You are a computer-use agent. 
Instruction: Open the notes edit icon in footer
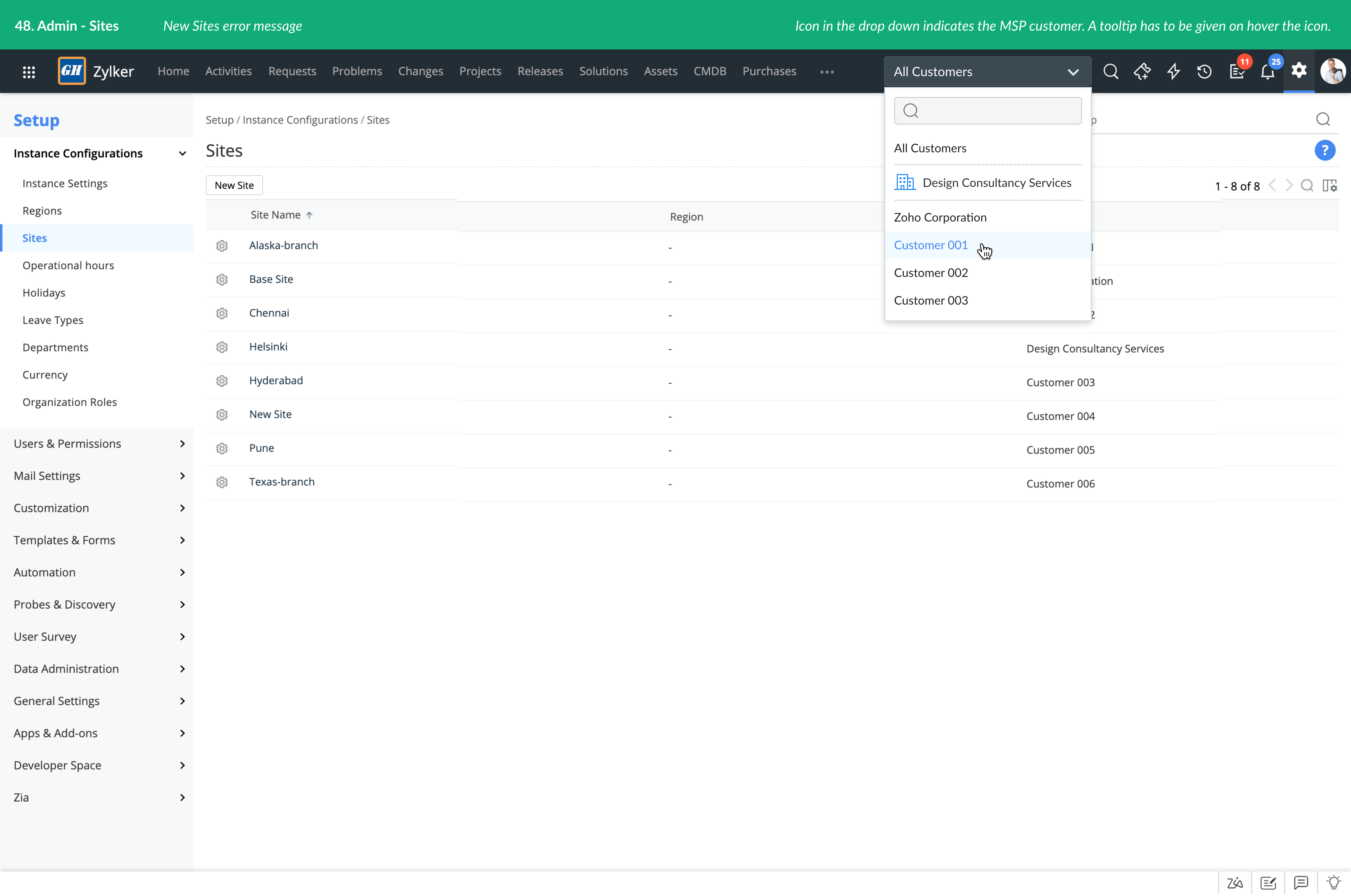(x=1268, y=883)
